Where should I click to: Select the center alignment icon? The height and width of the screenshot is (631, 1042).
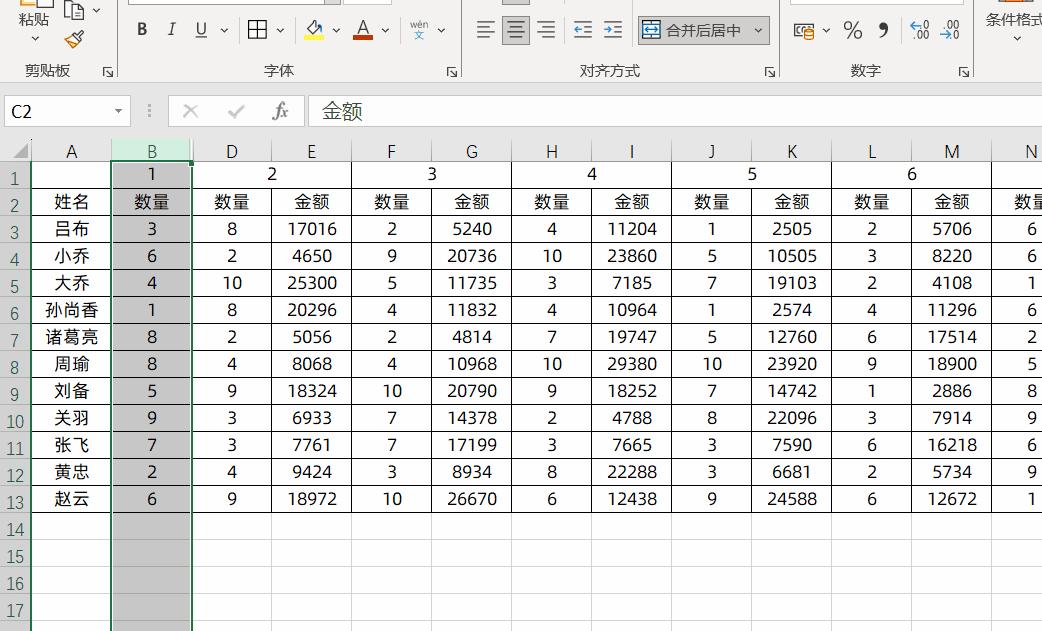click(x=515, y=30)
